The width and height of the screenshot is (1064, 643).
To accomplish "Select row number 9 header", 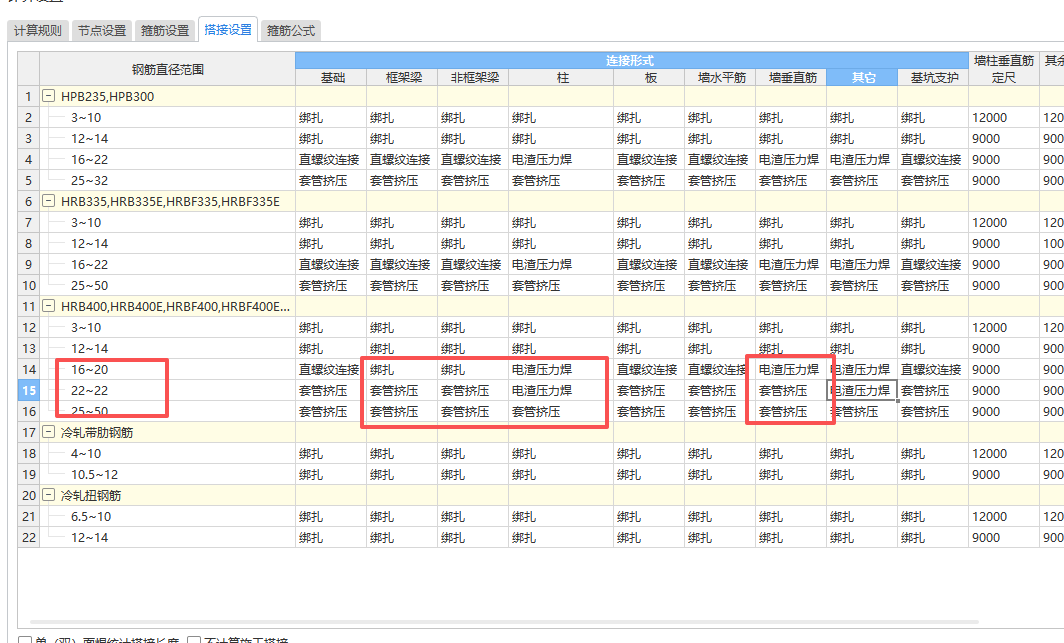I will (x=28, y=265).
